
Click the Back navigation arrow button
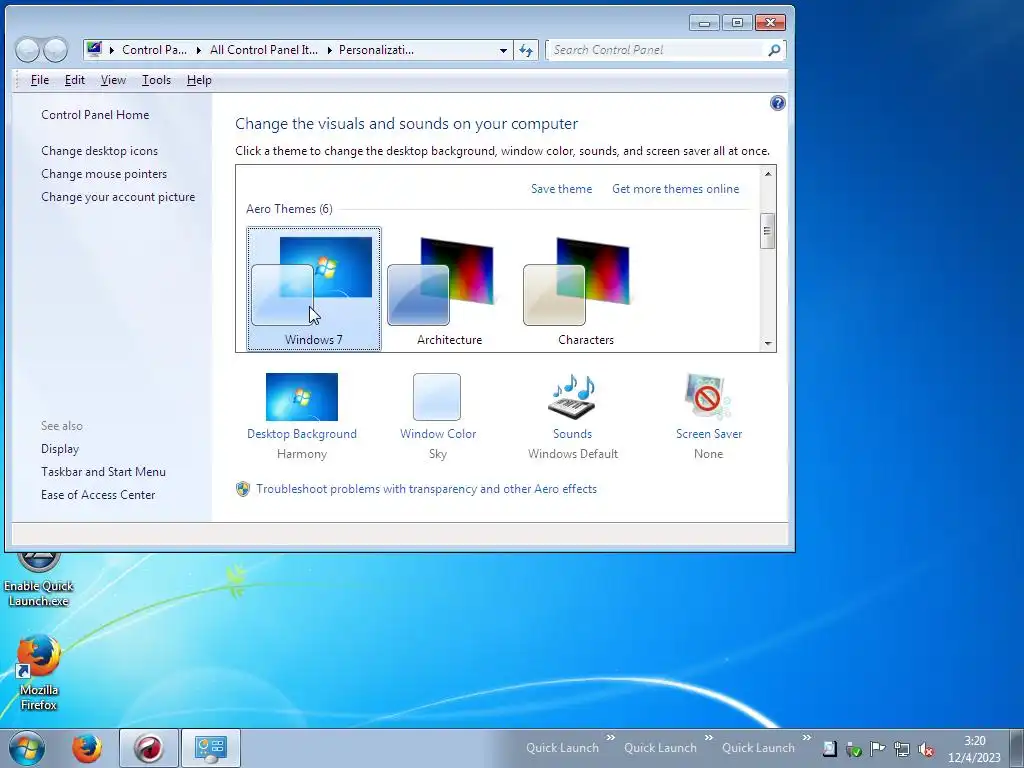pyautogui.click(x=27, y=50)
